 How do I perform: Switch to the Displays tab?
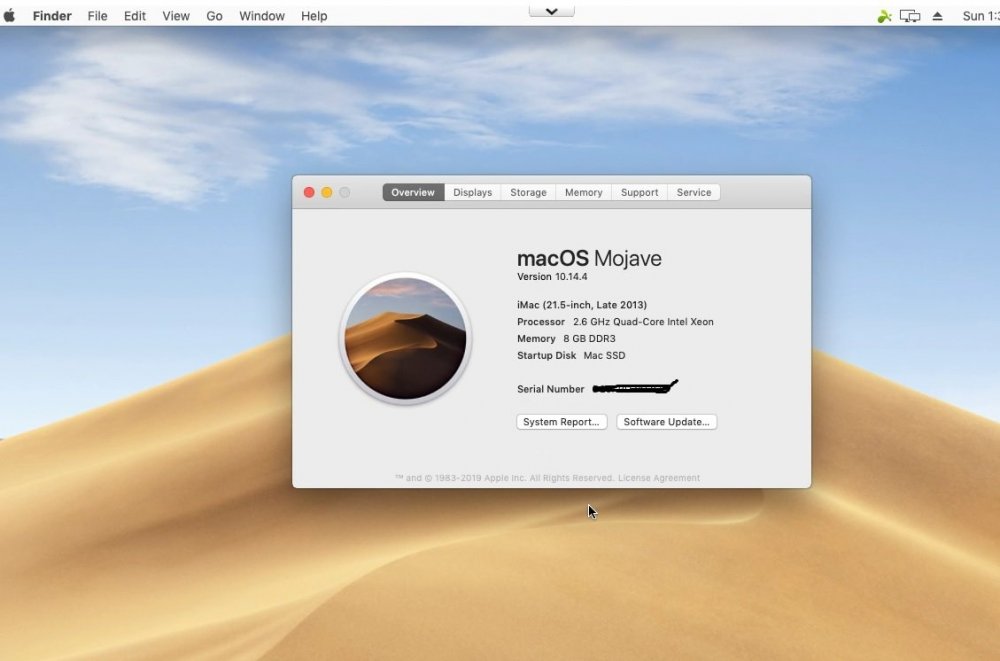(x=473, y=192)
